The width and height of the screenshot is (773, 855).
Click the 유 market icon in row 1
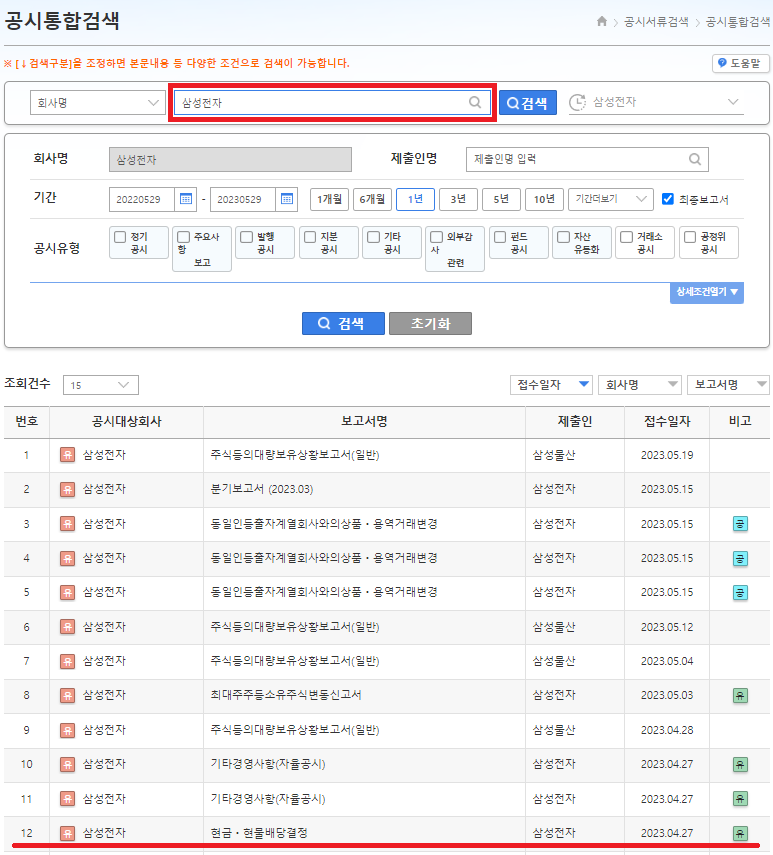[x=67, y=455]
